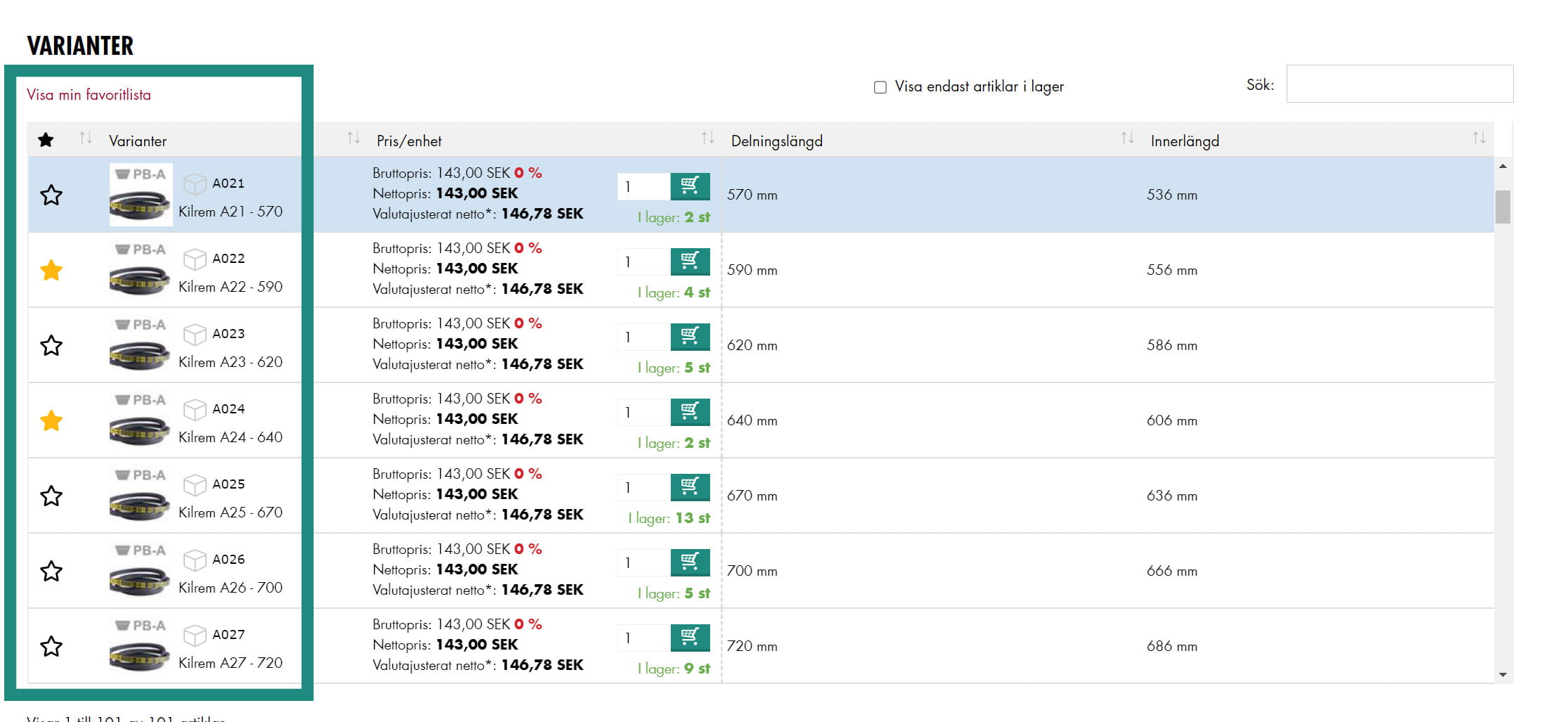Add A021 belt to shopping cart

[689, 186]
